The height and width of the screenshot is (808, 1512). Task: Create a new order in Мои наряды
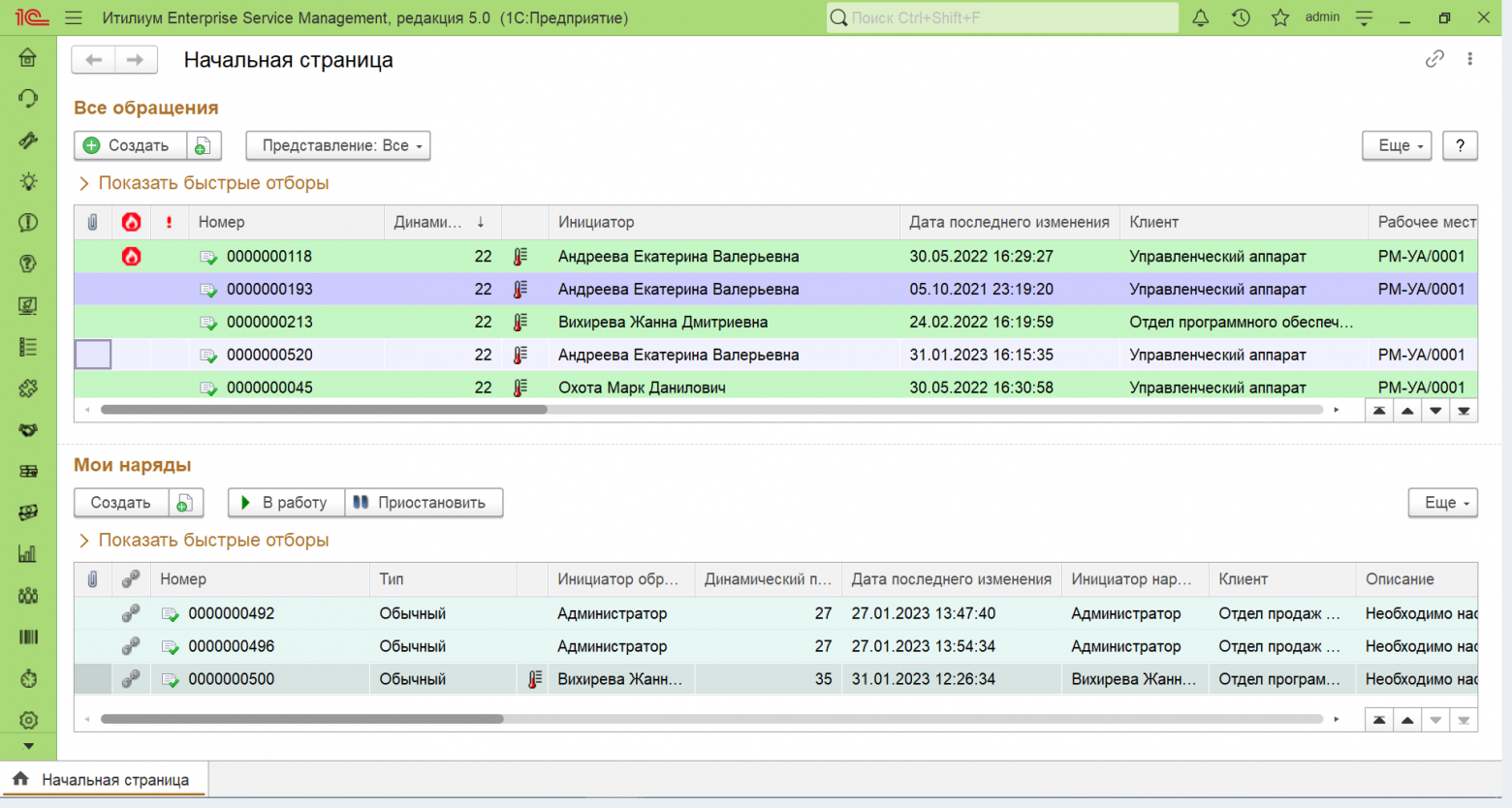[x=121, y=503]
